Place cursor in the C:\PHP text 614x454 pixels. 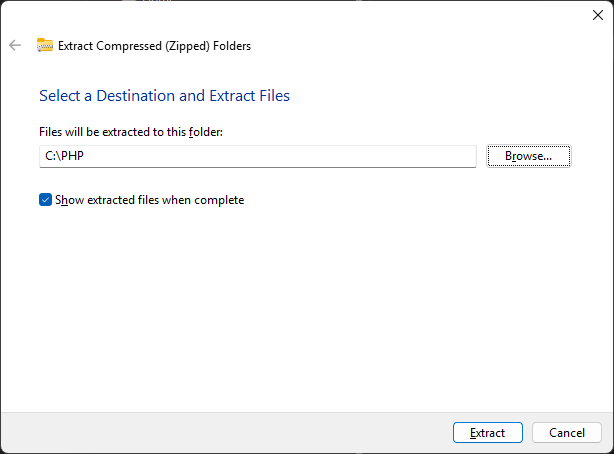[x=65, y=156]
